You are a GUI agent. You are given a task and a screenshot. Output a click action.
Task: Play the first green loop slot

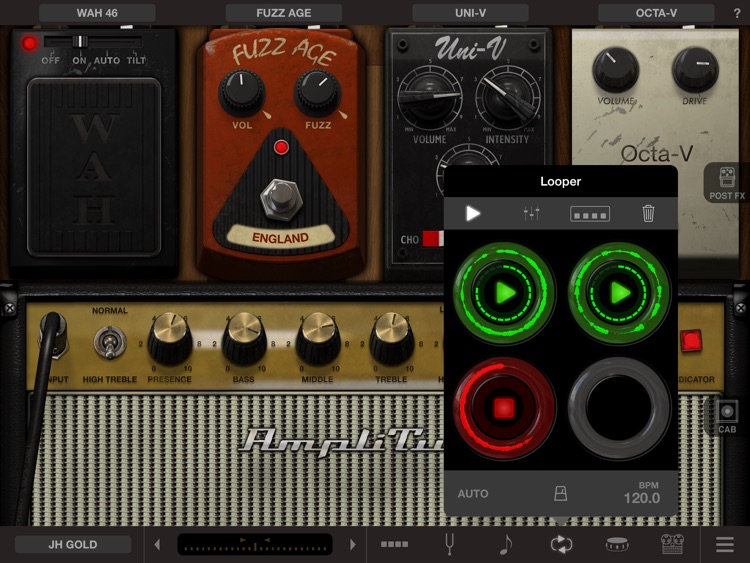[x=504, y=293]
